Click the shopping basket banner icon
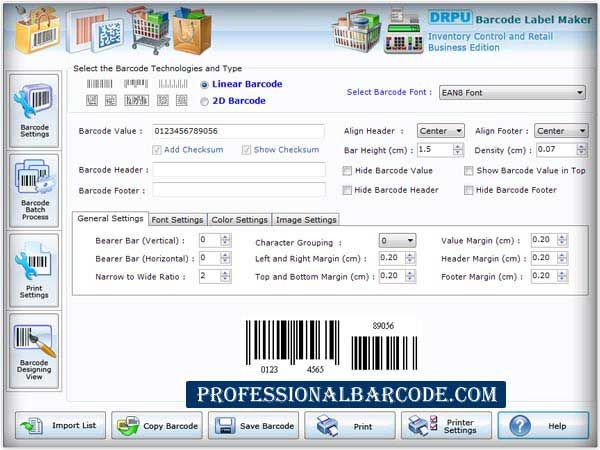This screenshot has width=600, height=450. point(356,32)
